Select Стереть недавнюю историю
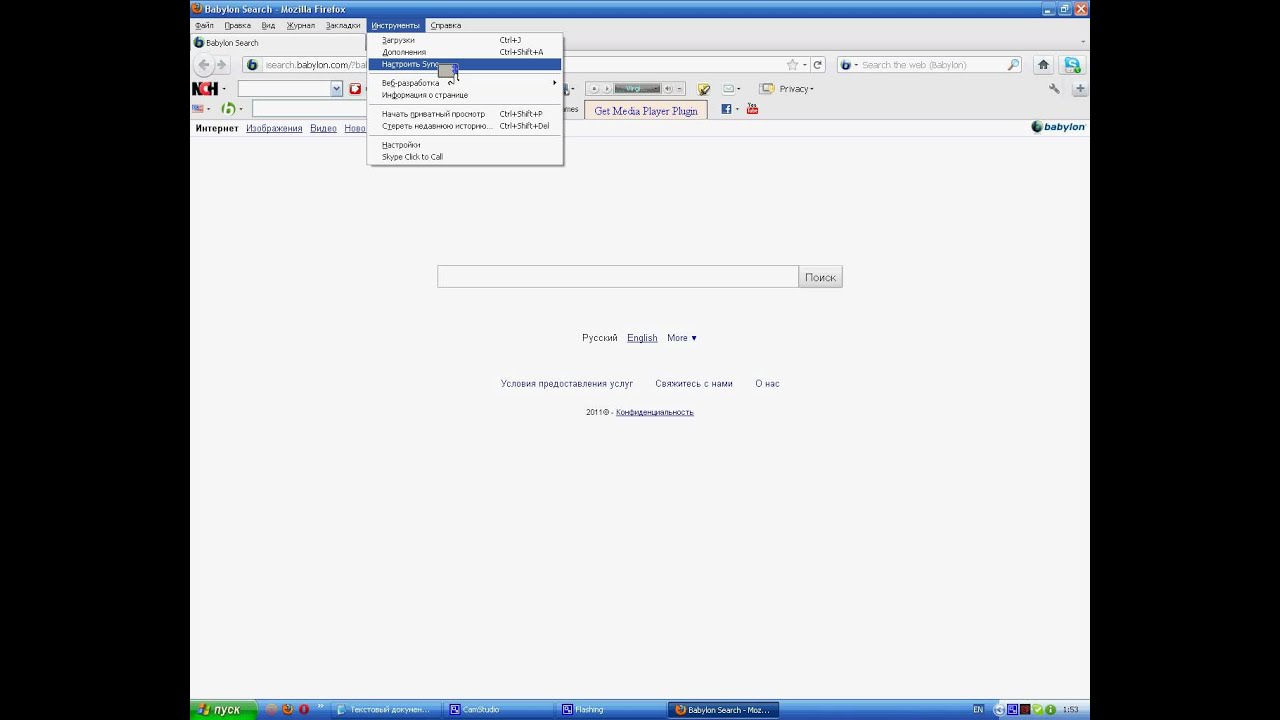Image resolution: width=1280 pixels, height=720 pixels. tap(465, 126)
